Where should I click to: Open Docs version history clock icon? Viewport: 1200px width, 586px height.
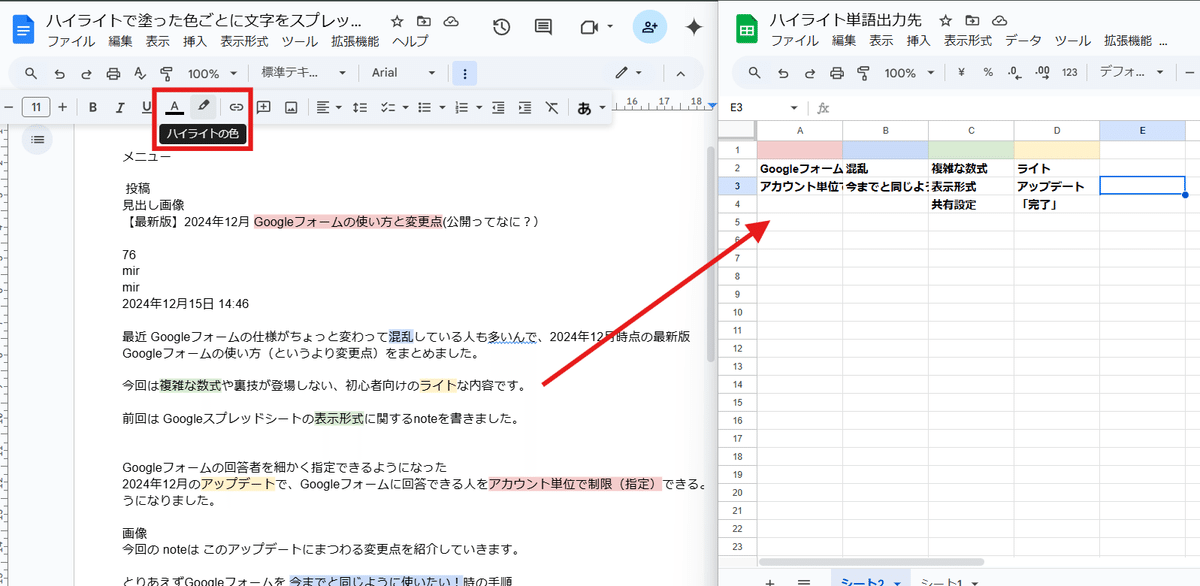coord(502,28)
